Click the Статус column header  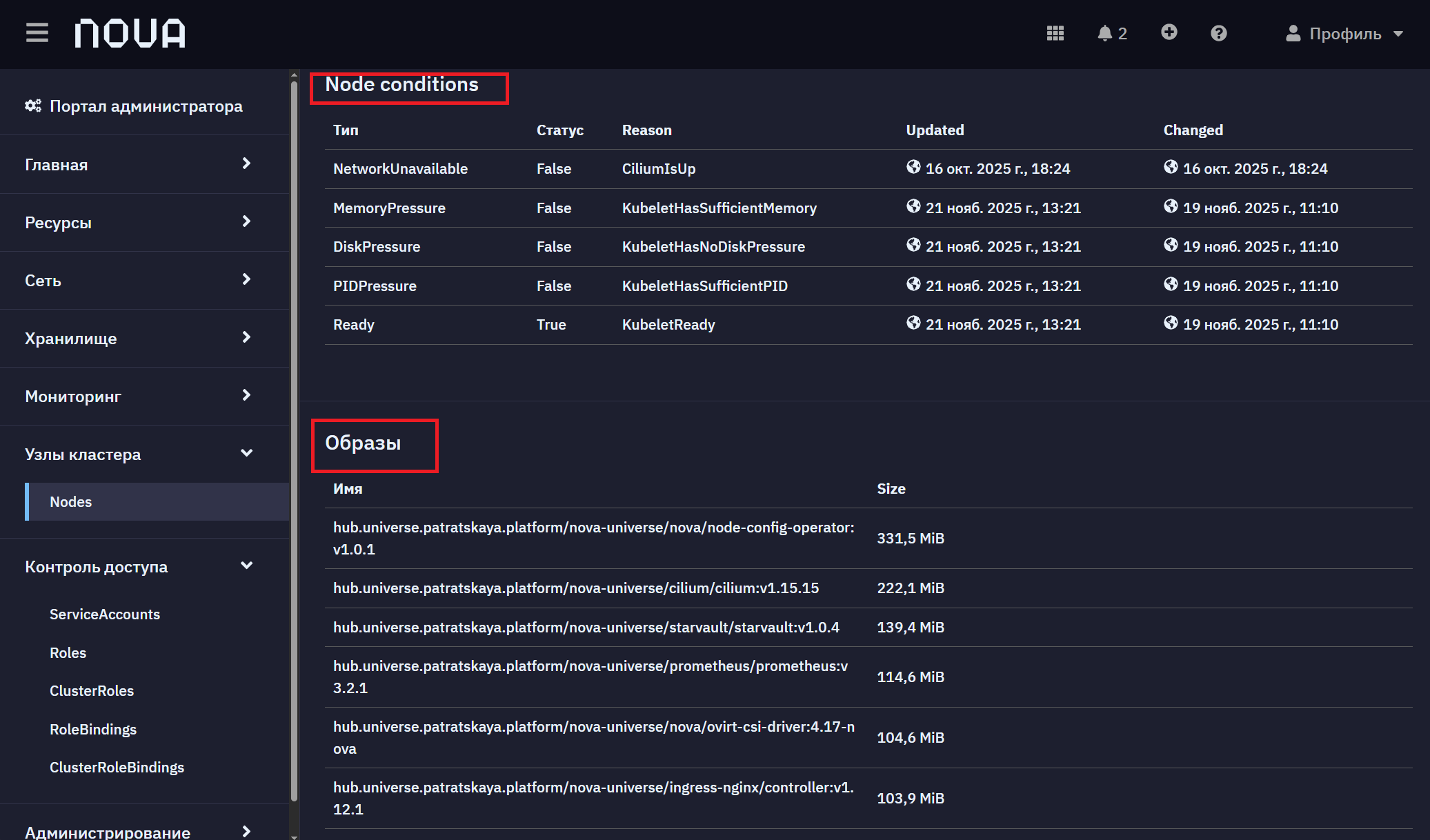[x=560, y=130]
